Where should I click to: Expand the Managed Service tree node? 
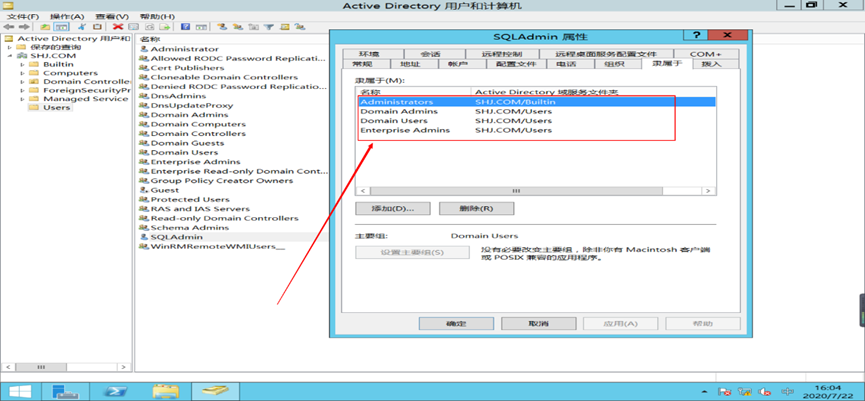coord(23,99)
